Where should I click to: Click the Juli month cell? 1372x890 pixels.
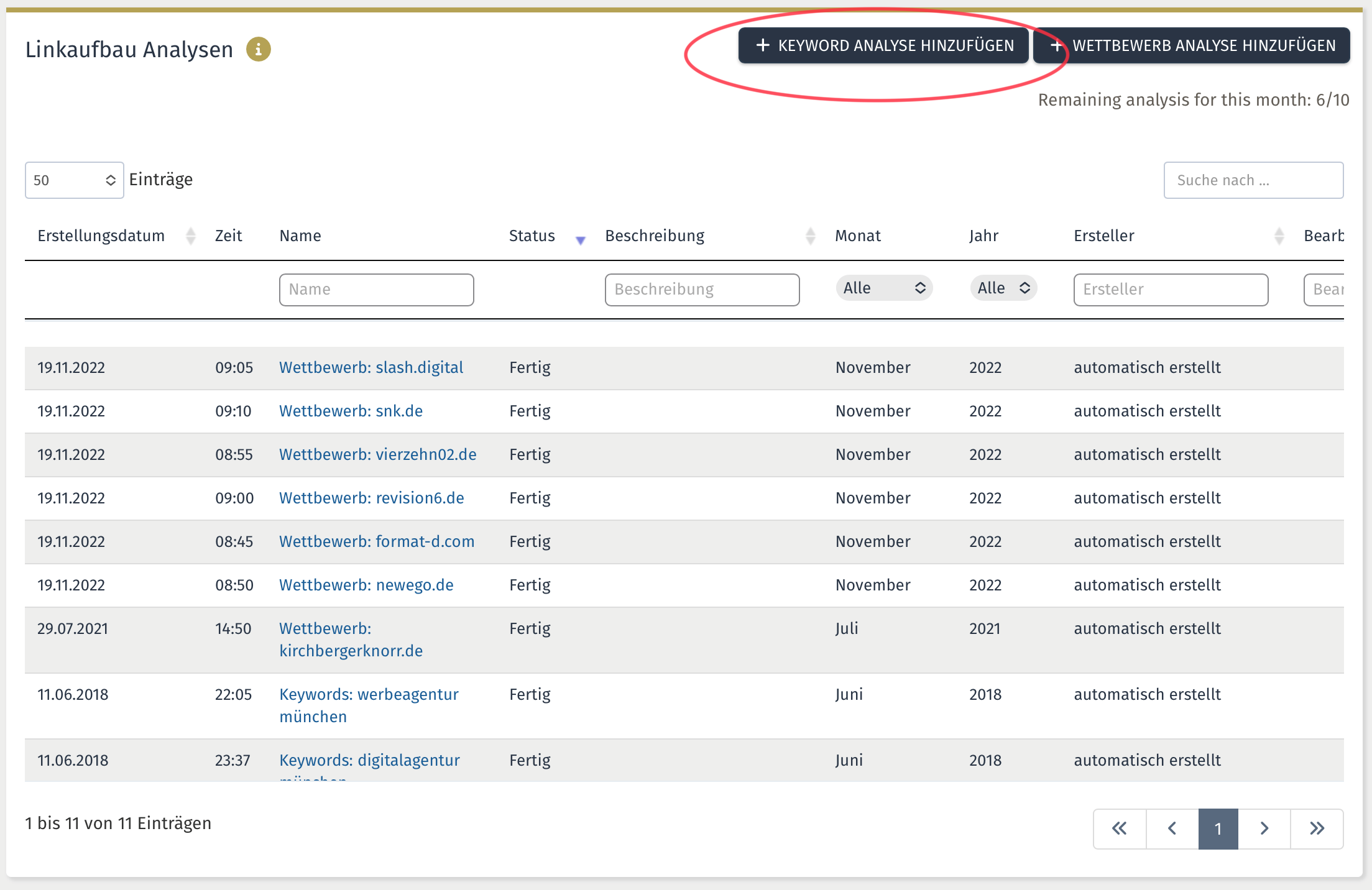click(x=847, y=628)
